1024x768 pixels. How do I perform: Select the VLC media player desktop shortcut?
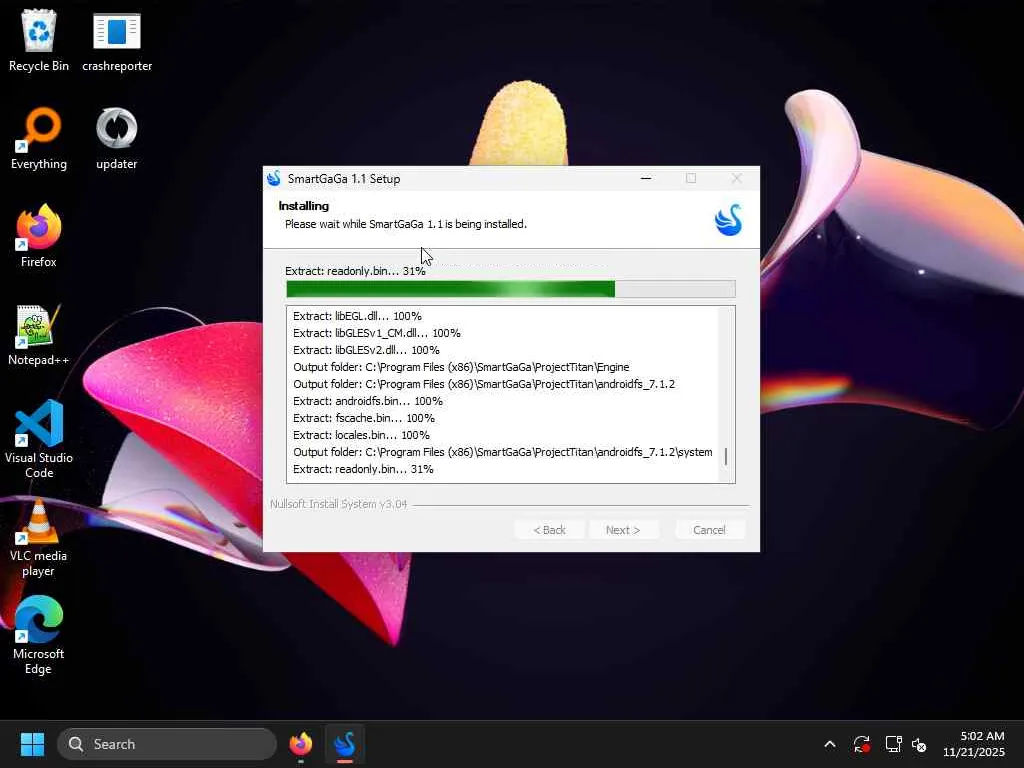[39, 537]
